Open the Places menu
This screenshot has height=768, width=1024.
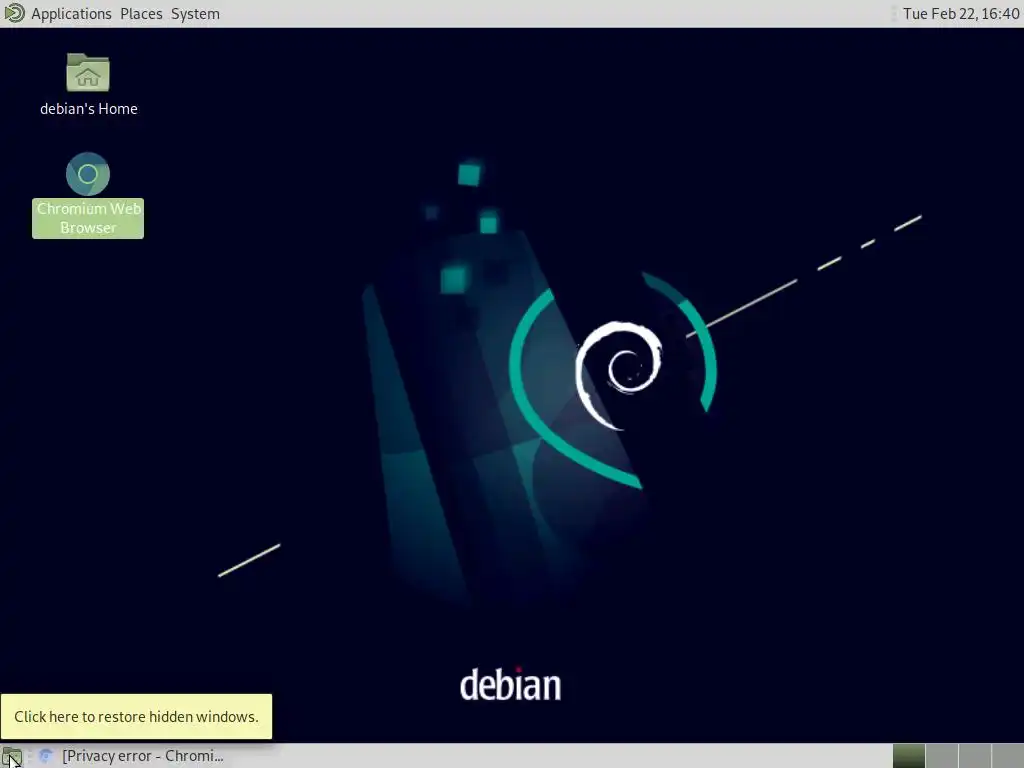point(141,14)
